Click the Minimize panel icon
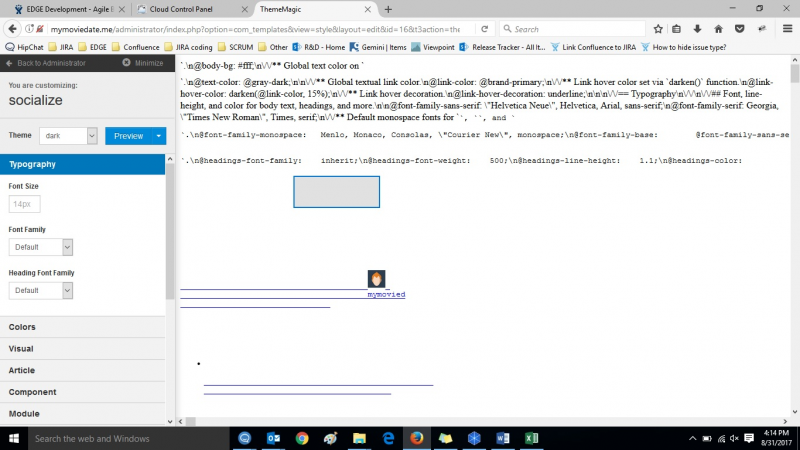Screen dimensions: 800x450 coord(127,63)
